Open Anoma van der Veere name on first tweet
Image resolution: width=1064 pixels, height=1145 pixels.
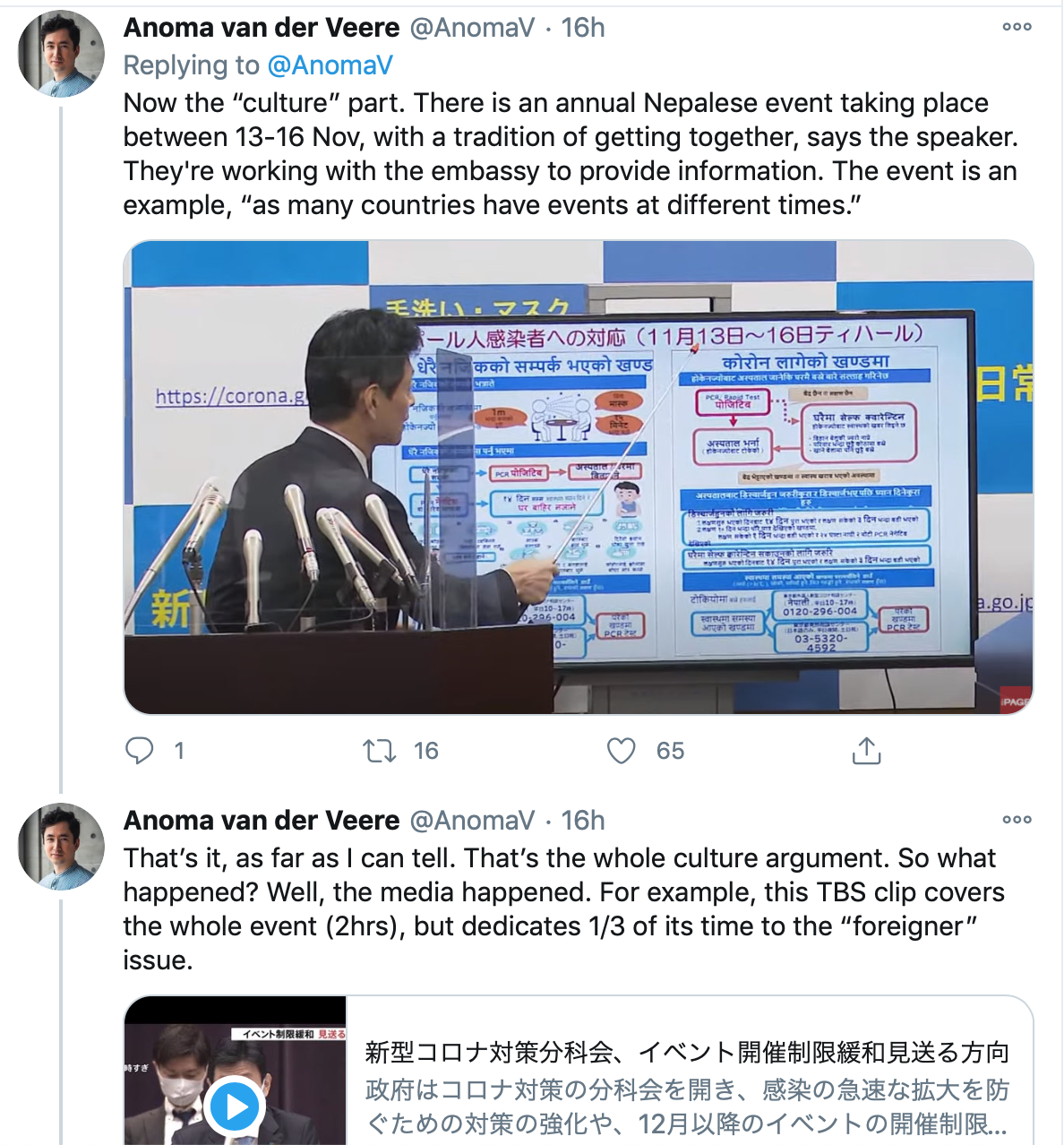point(262,28)
